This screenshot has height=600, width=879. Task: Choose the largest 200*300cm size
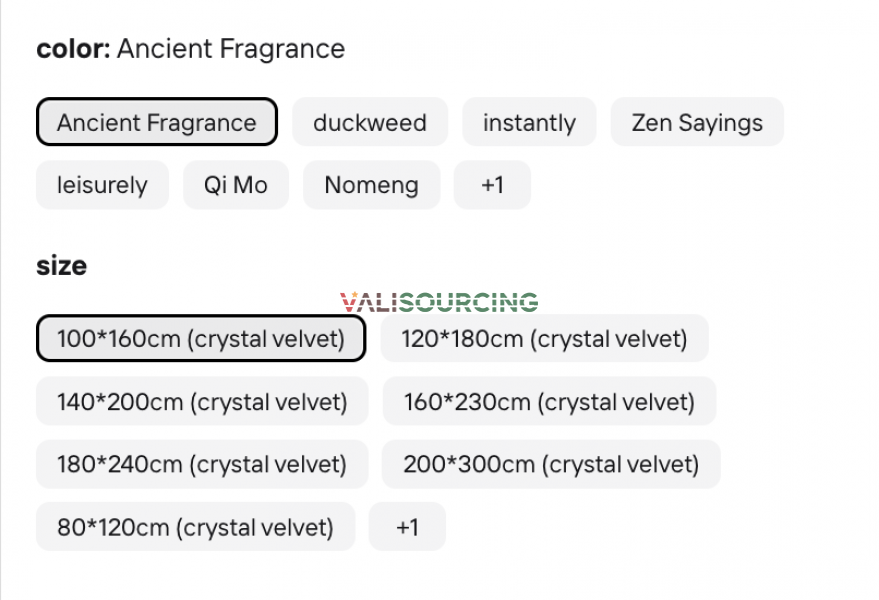pyautogui.click(x=550, y=464)
